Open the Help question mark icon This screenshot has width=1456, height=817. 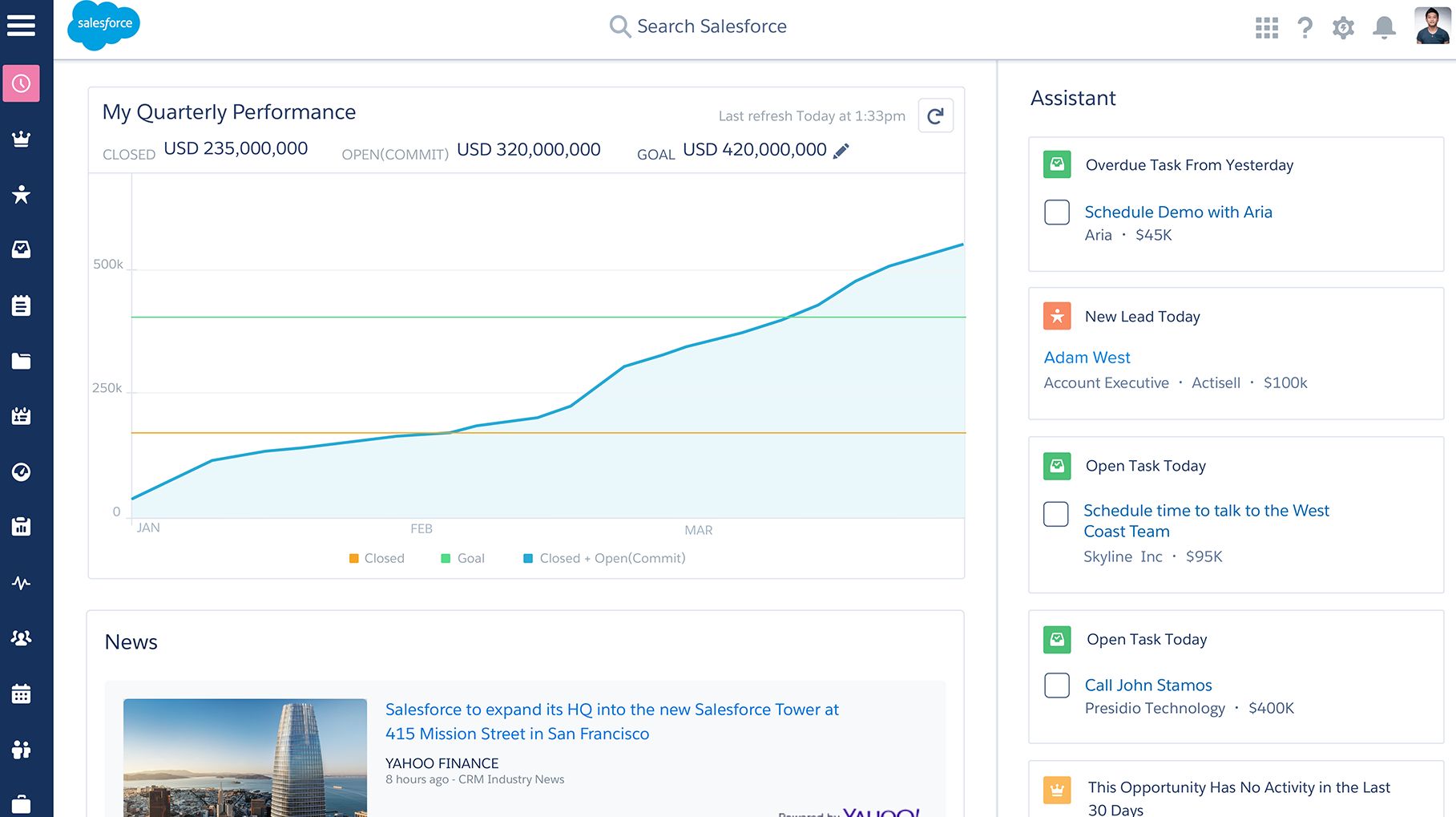tap(1305, 28)
